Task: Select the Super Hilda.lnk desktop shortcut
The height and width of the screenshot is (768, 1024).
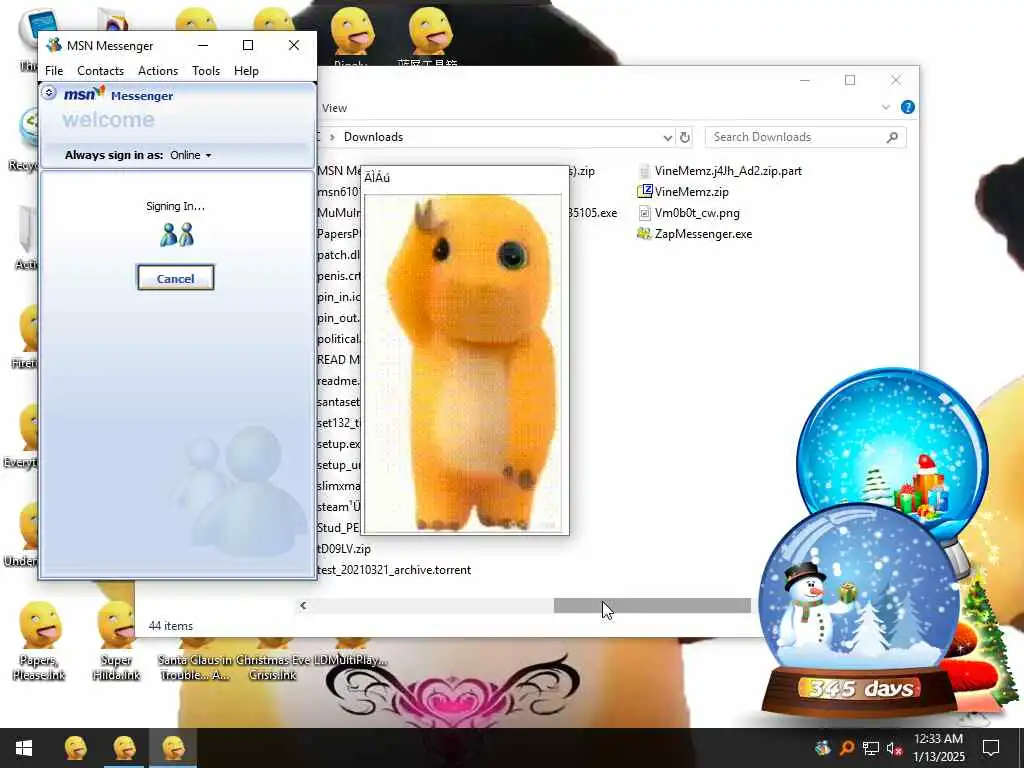Action: click(116, 641)
